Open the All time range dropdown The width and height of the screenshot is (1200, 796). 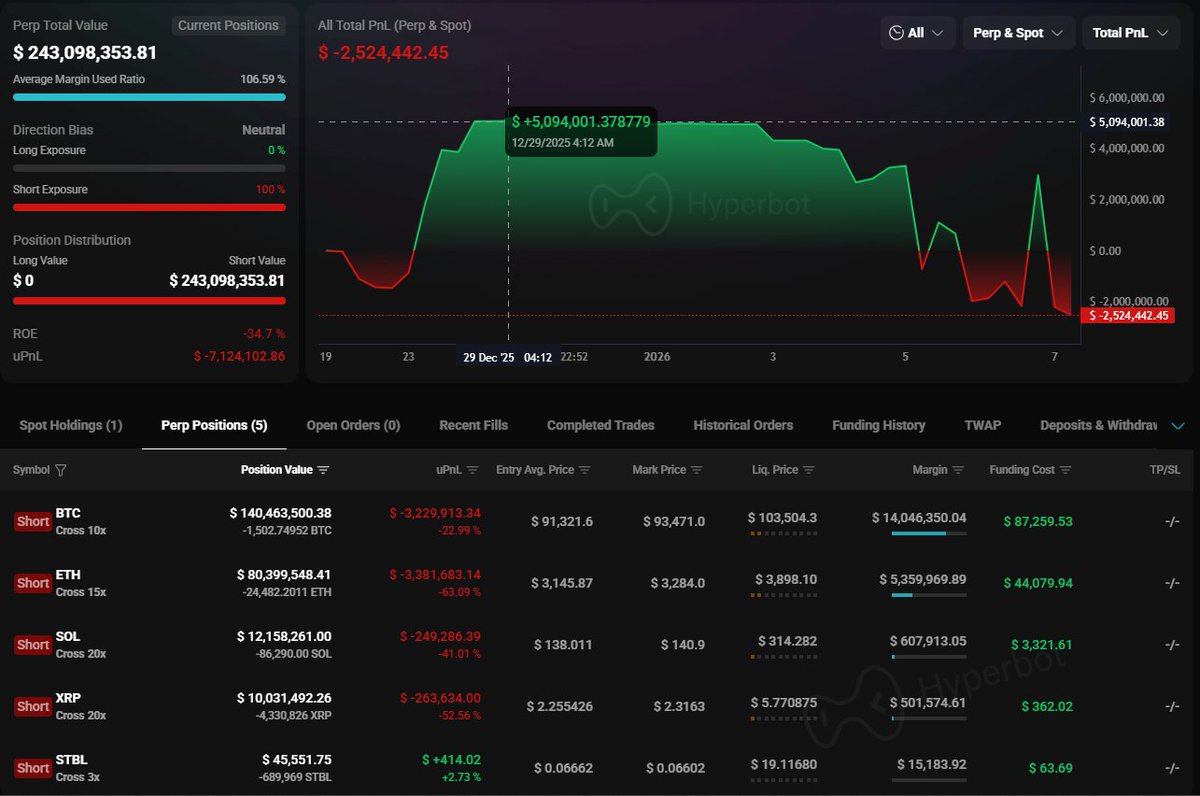[x=918, y=33]
